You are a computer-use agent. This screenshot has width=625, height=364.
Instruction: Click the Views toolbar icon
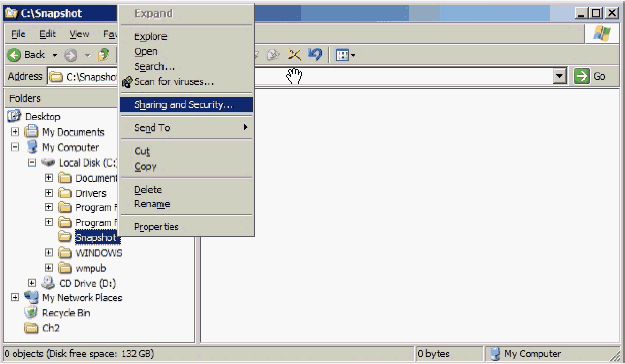click(x=342, y=55)
